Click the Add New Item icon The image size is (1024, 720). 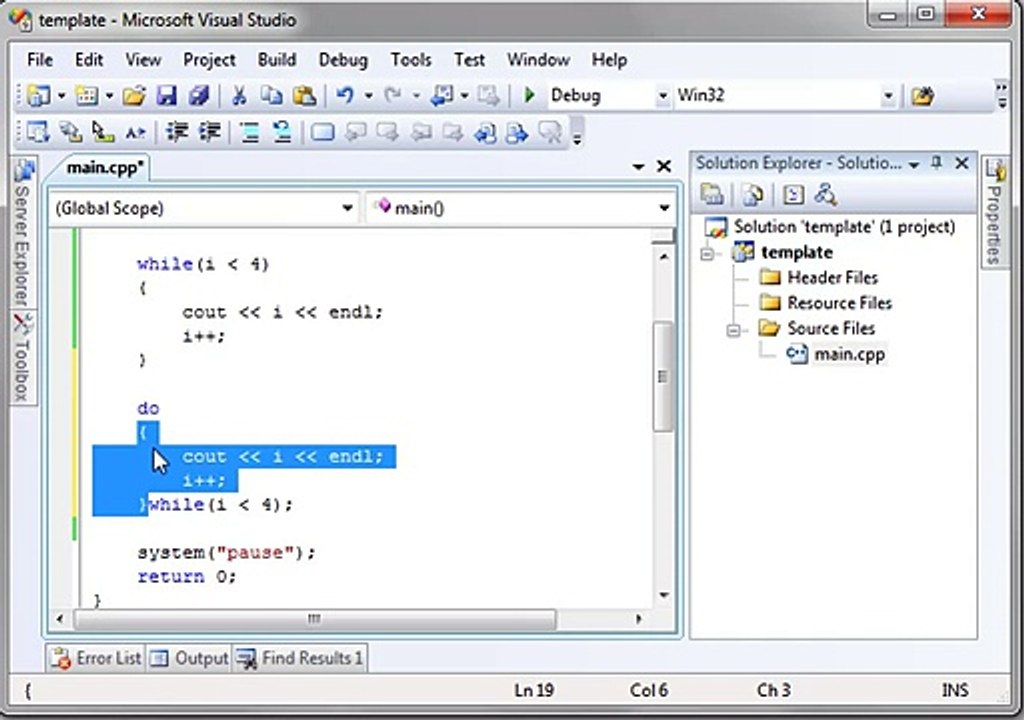(x=87, y=96)
